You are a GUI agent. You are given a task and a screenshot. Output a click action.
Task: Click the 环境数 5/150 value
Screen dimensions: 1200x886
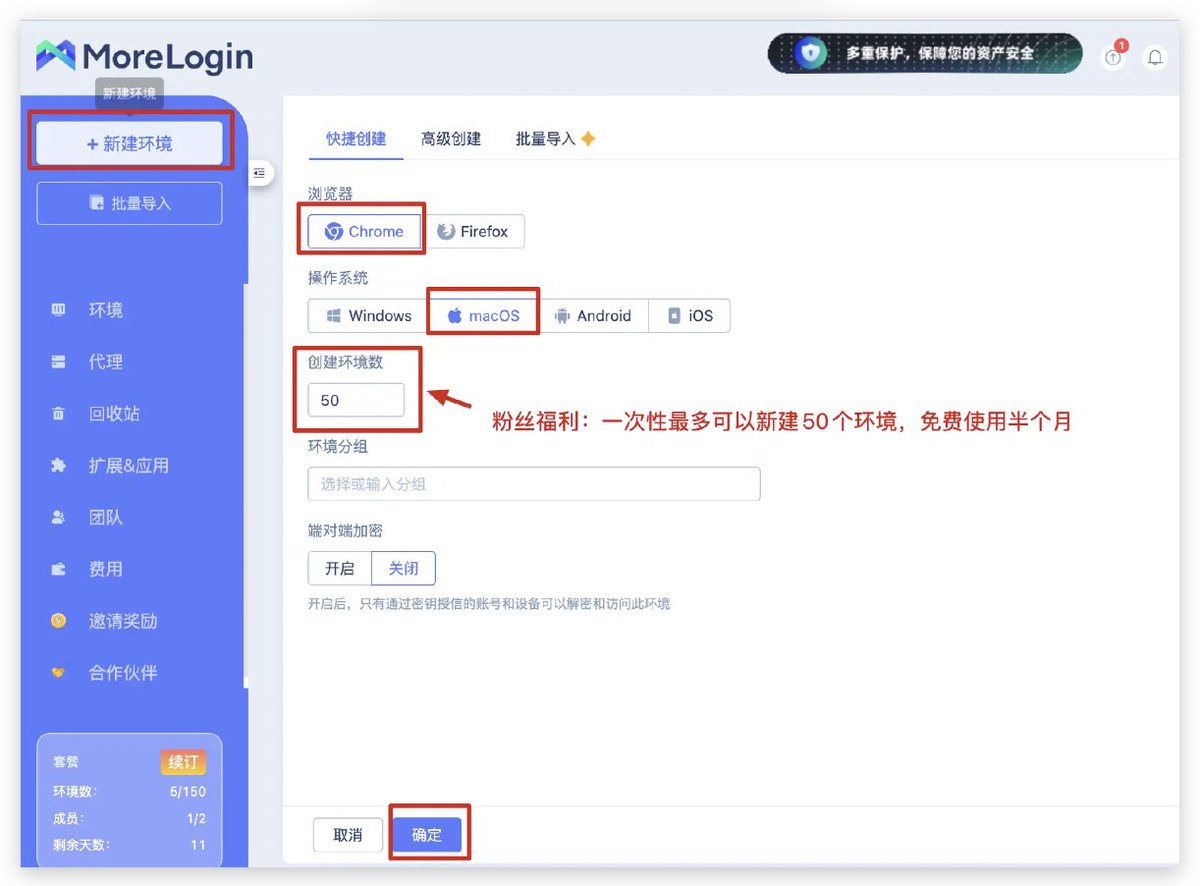coord(187,792)
